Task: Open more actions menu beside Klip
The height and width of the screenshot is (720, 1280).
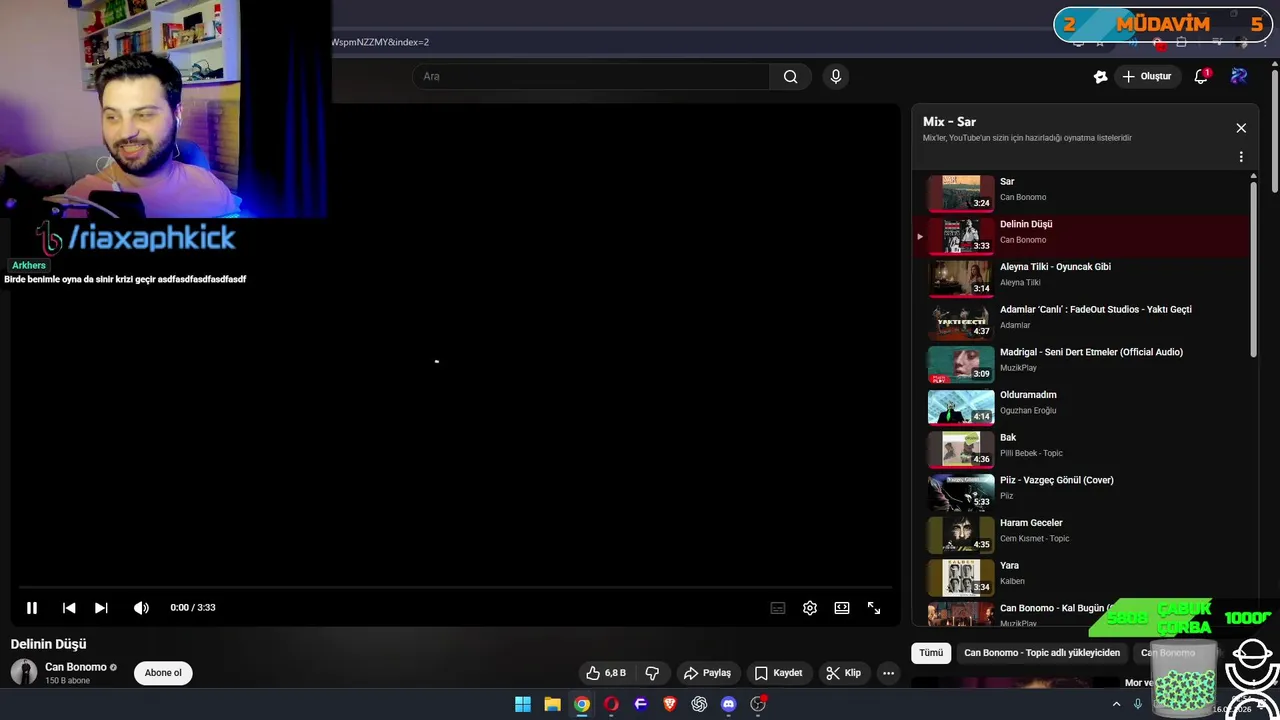Action: click(x=888, y=673)
